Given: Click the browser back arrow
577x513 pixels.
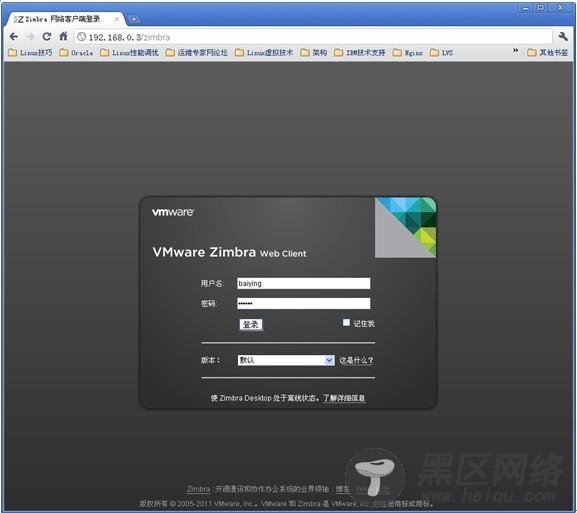Looking at the screenshot, I should (x=14, y=36).
